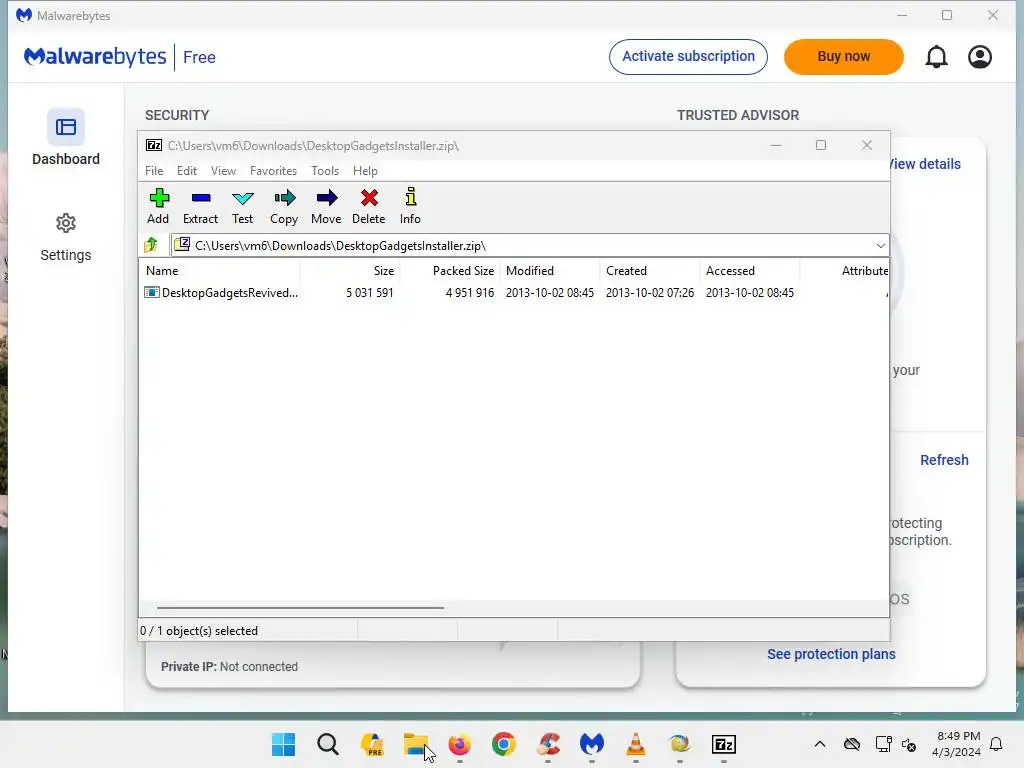
Task: Click the horizontal scrollbar in 7-Zip
Action: [x=300, y=607]
